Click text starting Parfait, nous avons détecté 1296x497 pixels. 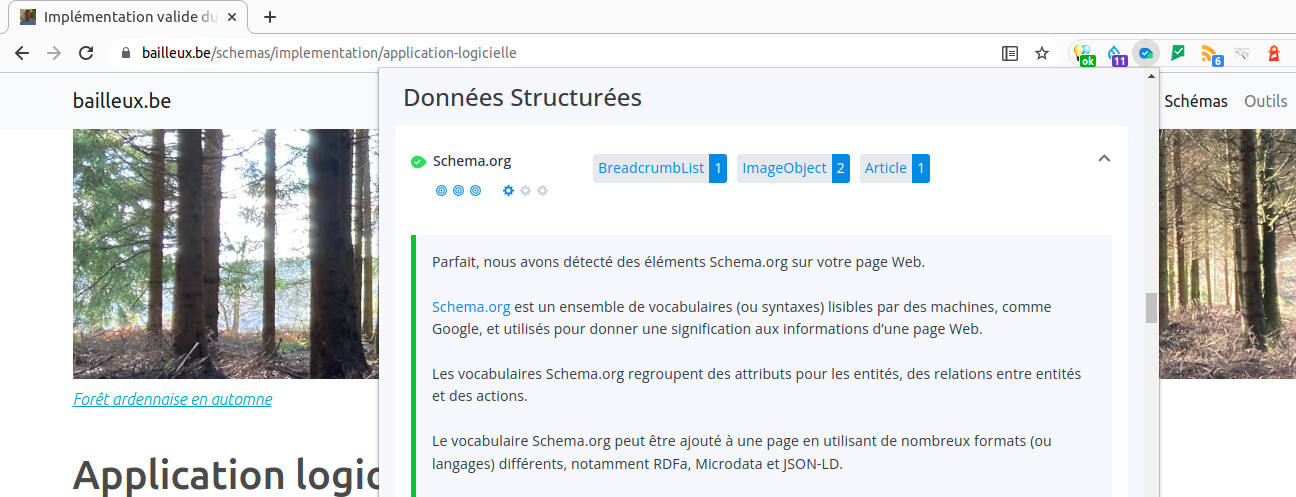click(x=679, y=263)
